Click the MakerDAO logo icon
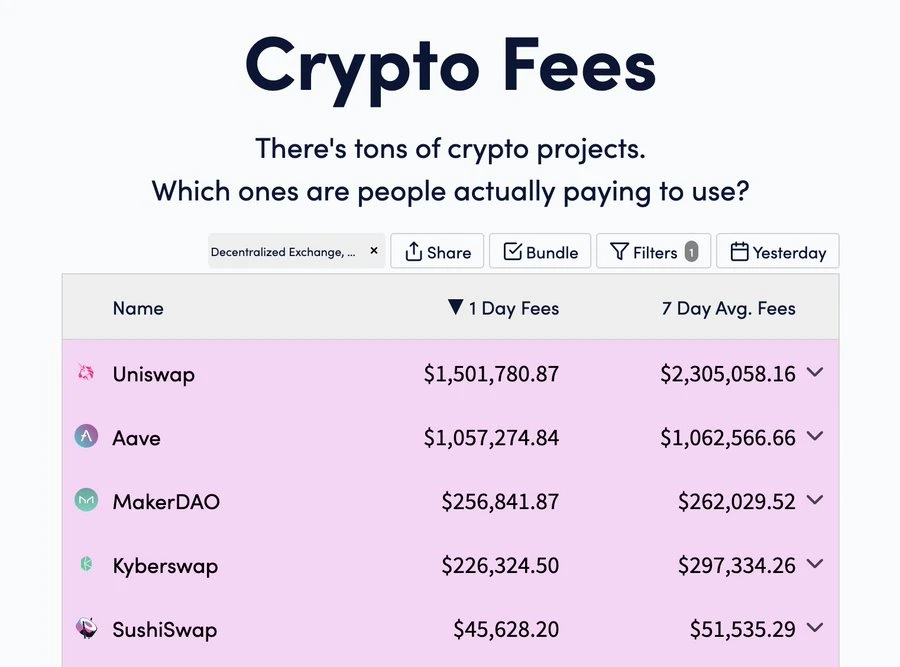The image size is (900, 667). point(86,500)
